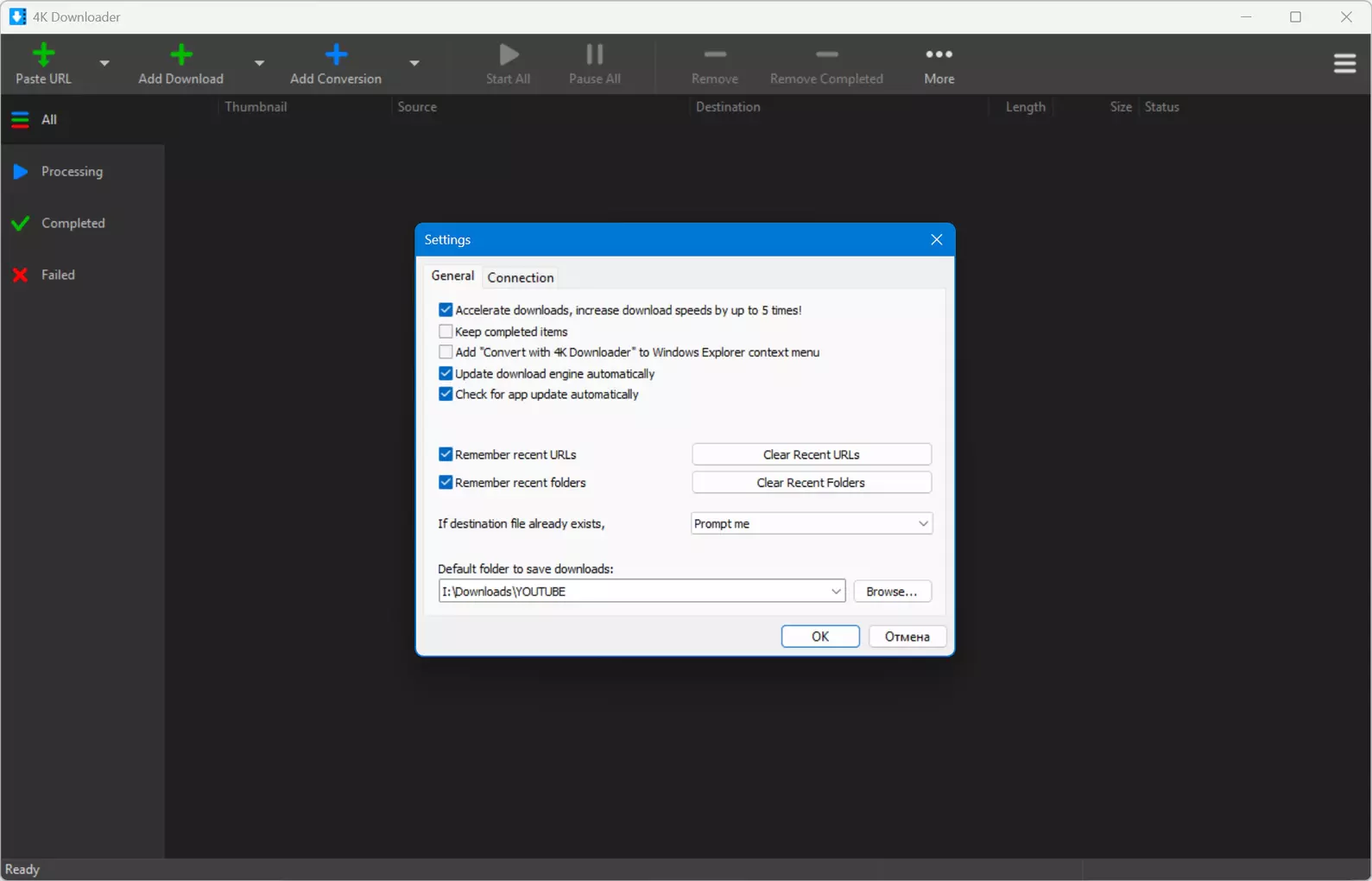Disable Remember recent URLs checkbox

446,454
